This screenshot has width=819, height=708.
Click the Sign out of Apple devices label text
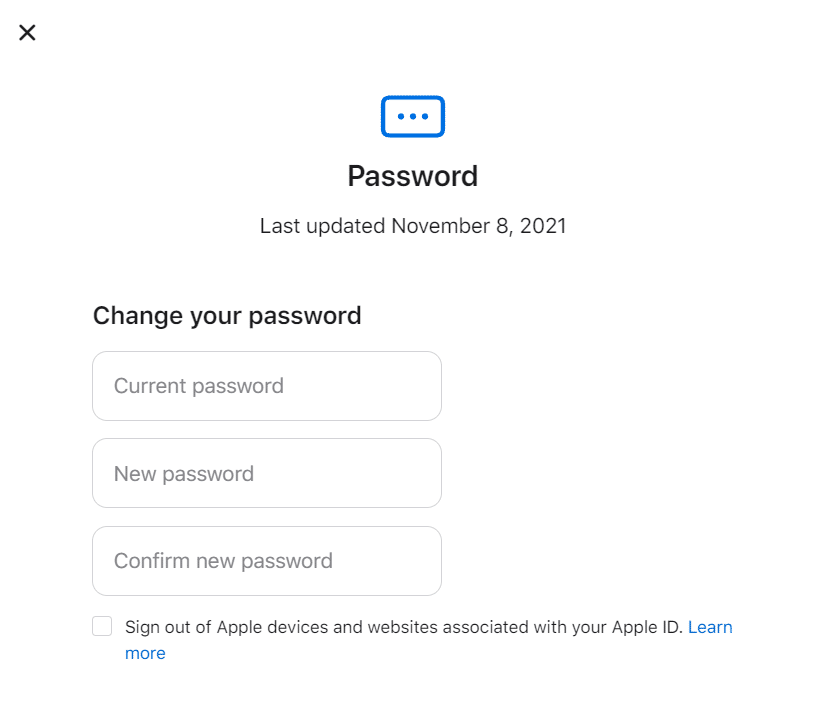coord(404,627)
